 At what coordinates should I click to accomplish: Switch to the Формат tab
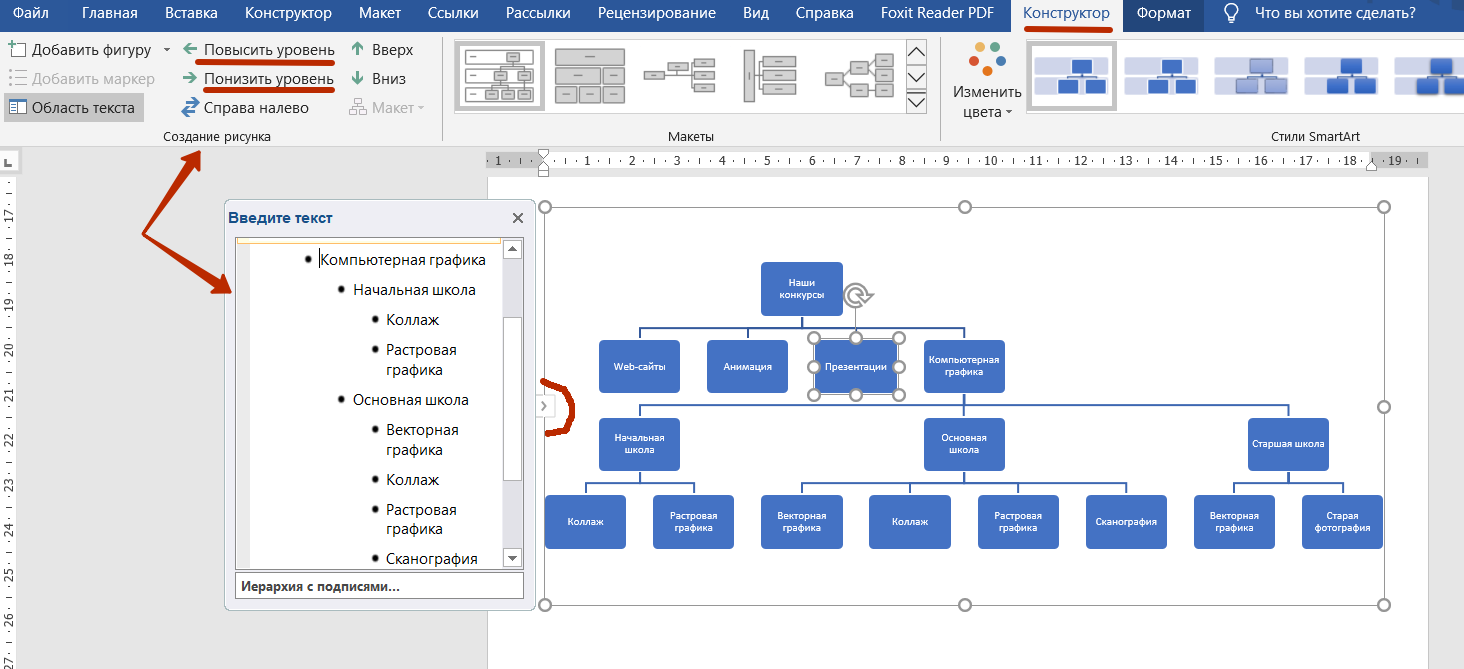(1164, 13)
